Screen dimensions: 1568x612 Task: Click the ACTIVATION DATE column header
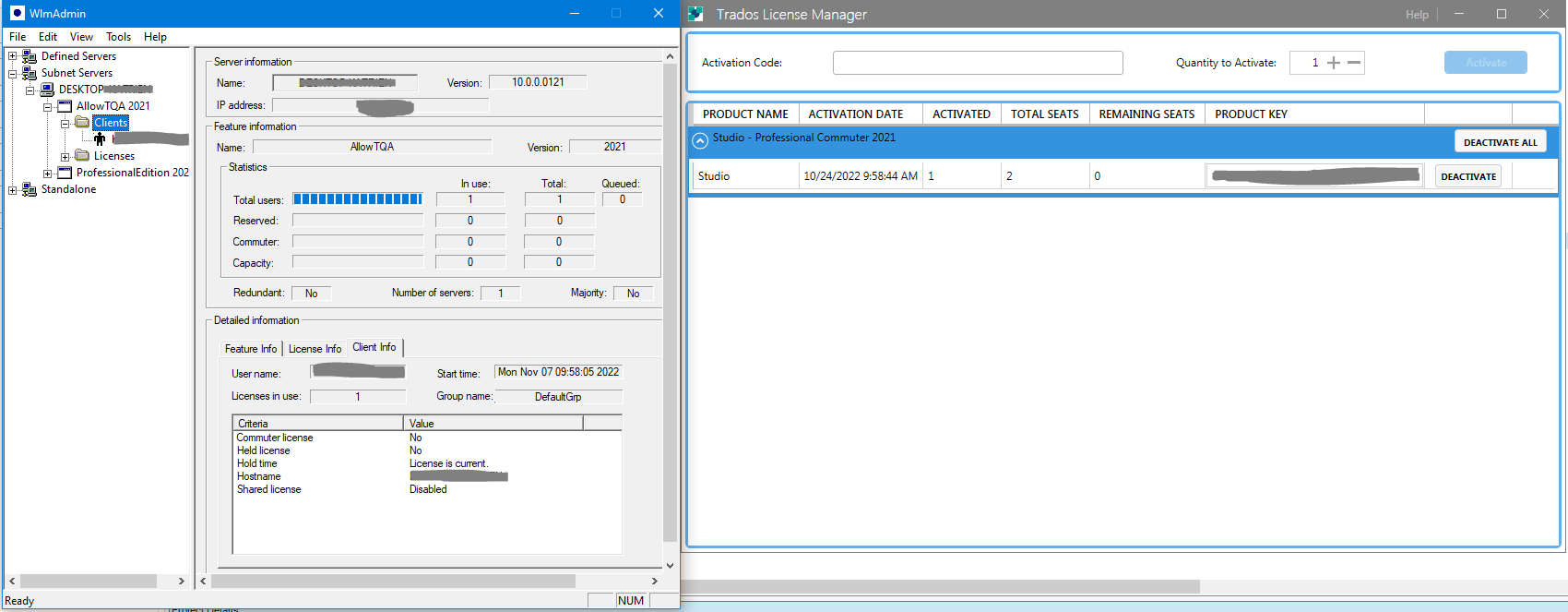(861, 114)
